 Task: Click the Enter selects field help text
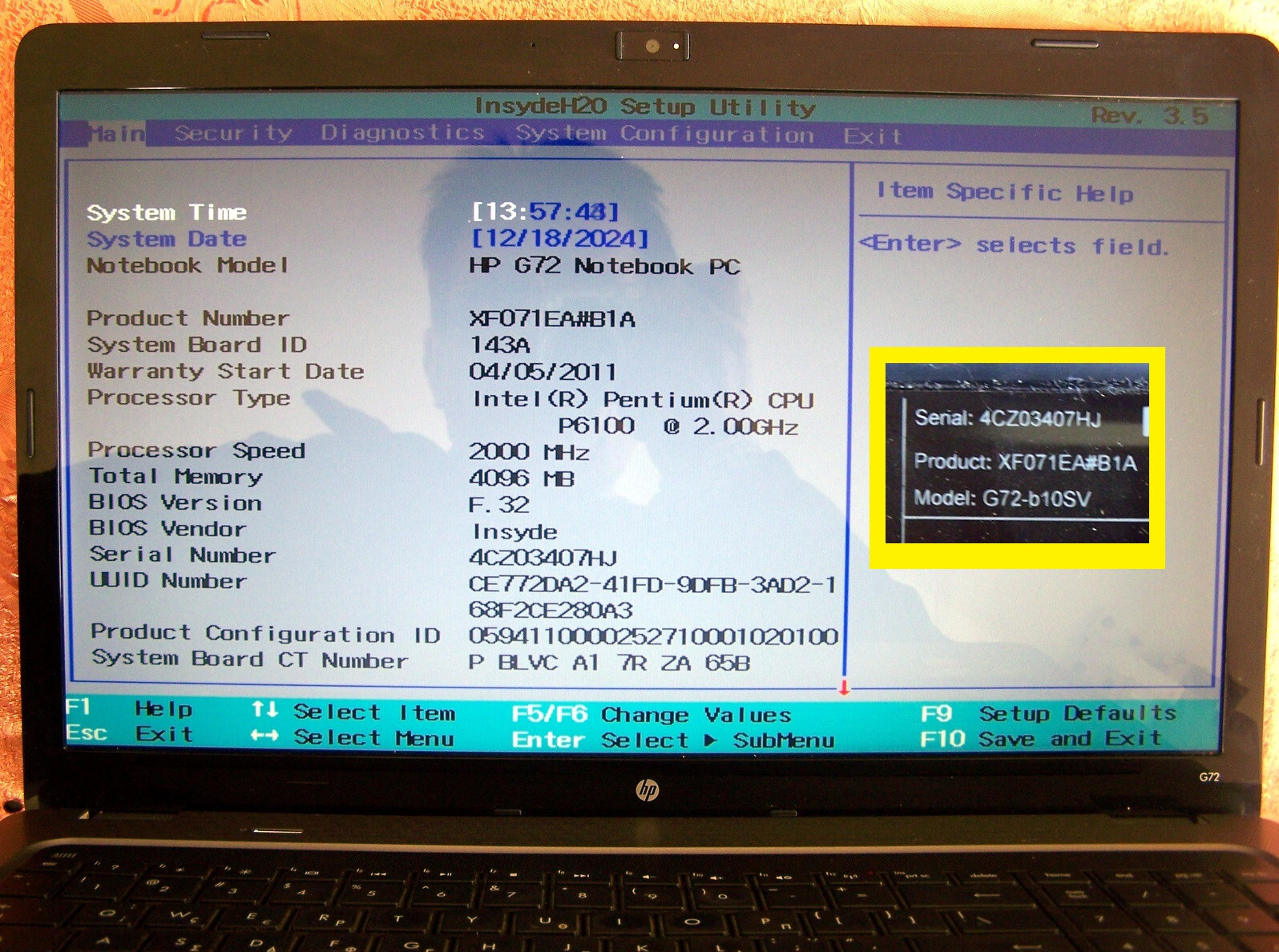click(1014, 244)
